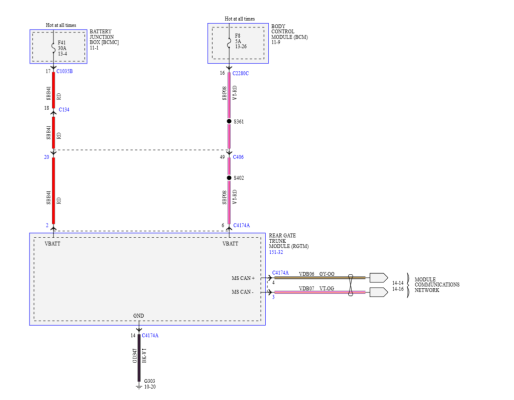
Task: Open the C2280C connector link
Action: point(241,73)
